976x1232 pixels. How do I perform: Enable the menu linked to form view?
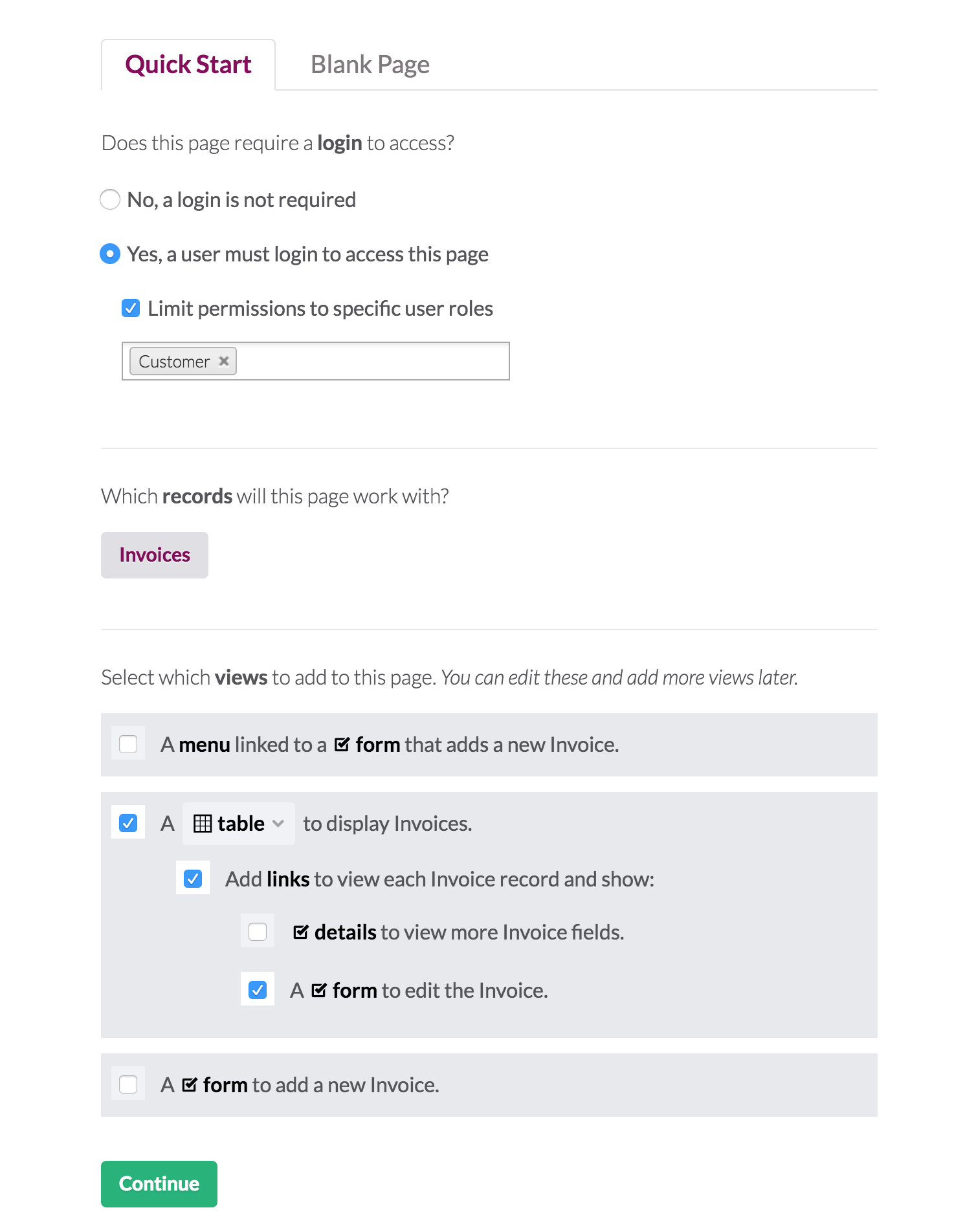pos(128,745)
